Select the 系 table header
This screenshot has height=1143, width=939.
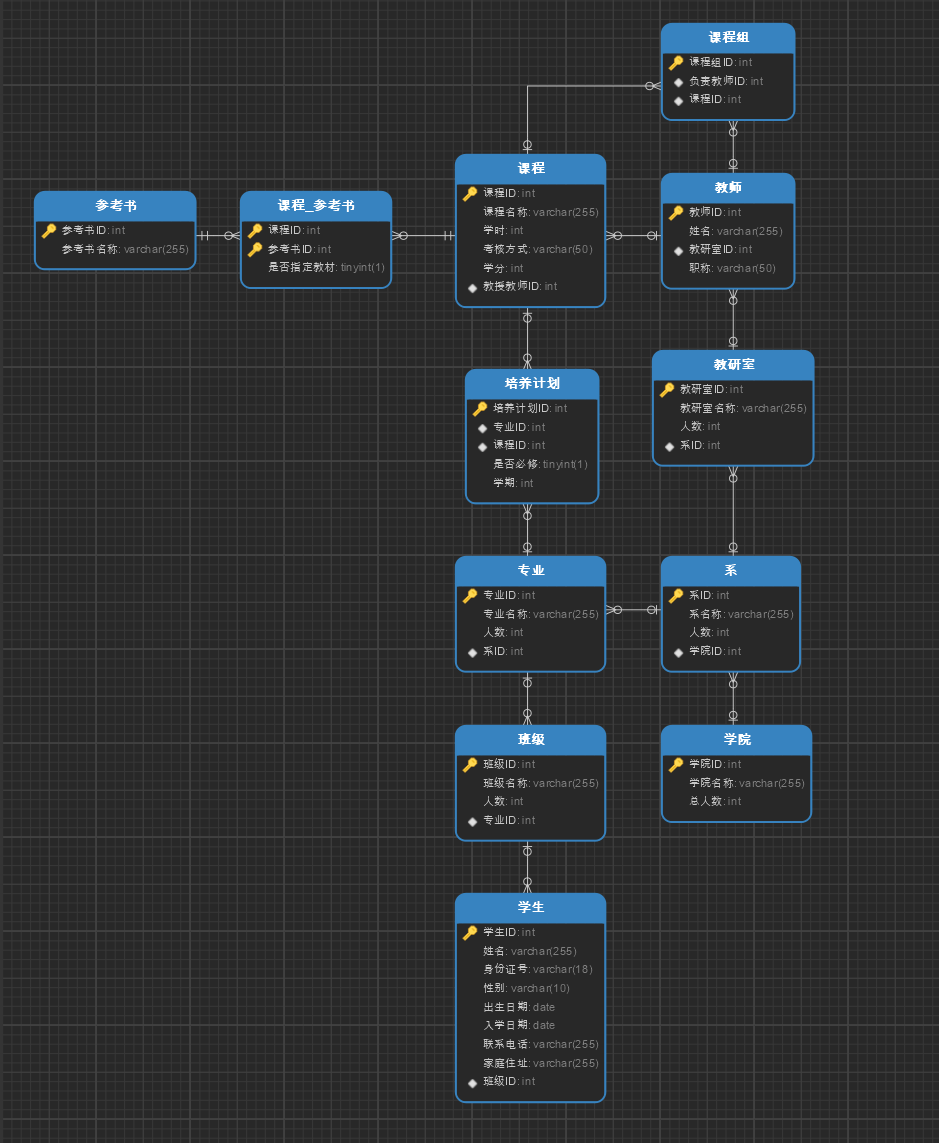click(730, 571)
